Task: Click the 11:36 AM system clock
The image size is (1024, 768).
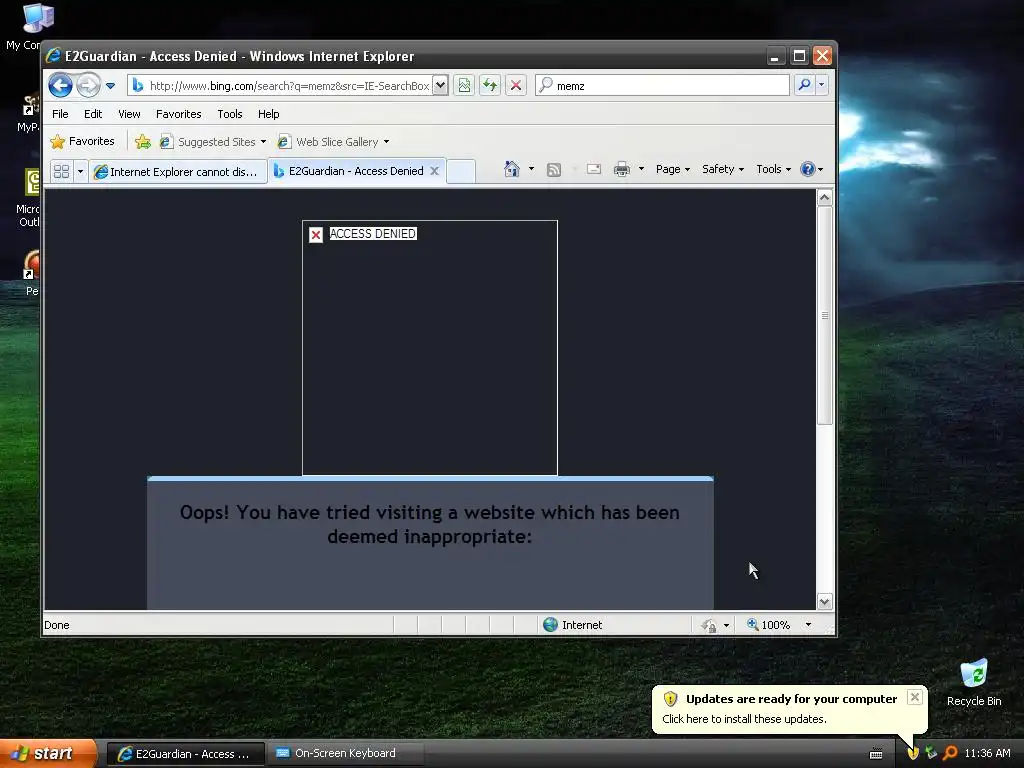Action: [x=987, y=753]
